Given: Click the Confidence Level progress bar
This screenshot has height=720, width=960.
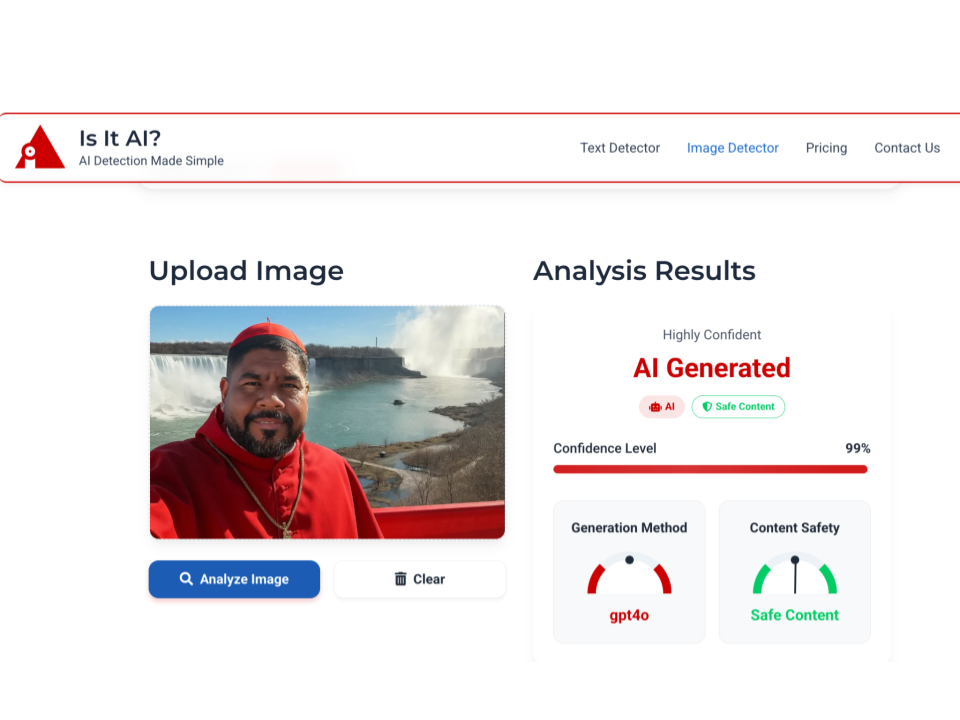Looking at the screenshot, I should [710, 470].
